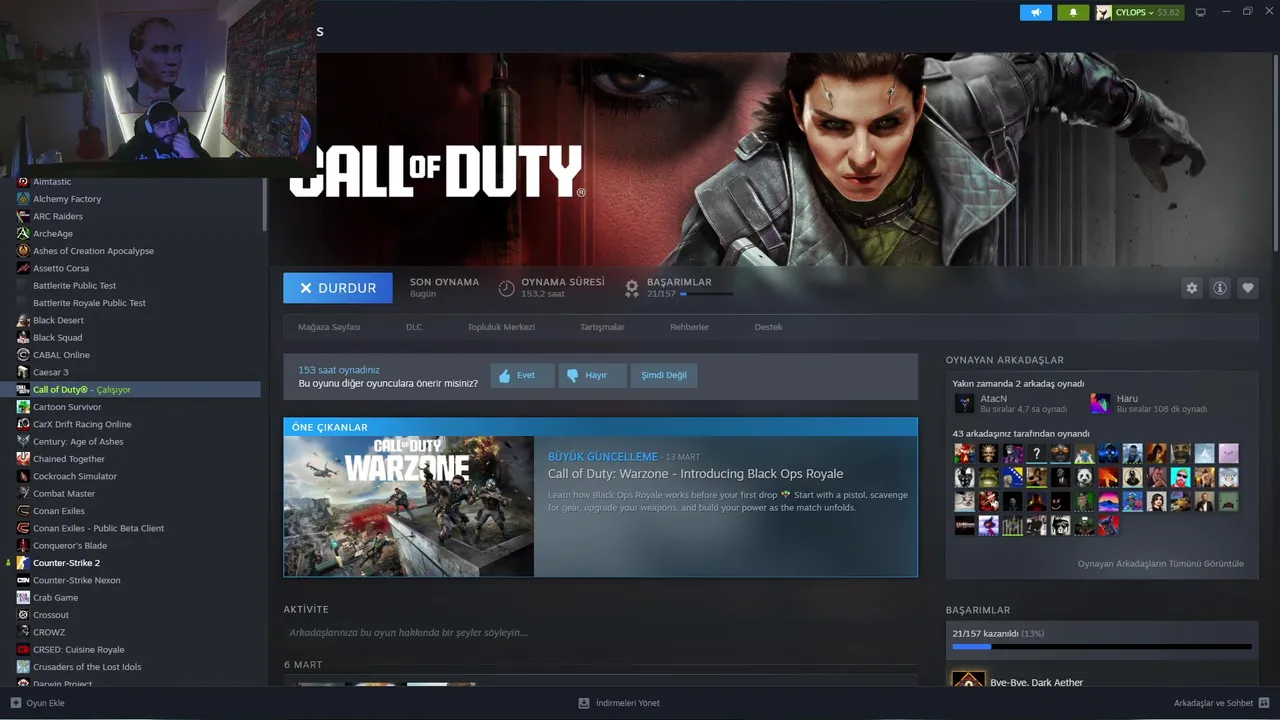The width and height of the screenshot is (1280, 720).
Task: Recommend game with Evet thumbs-up button
Action: click(522, 376)
